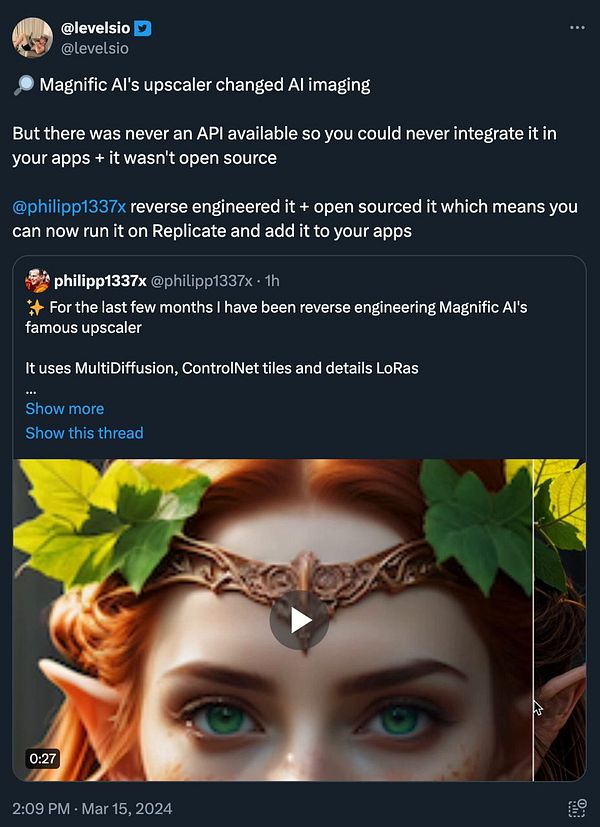Screen dimensions: 600x827
Task: Click the levelsio profile avatar
Action: pyautogui.click(x=32, y=37)
